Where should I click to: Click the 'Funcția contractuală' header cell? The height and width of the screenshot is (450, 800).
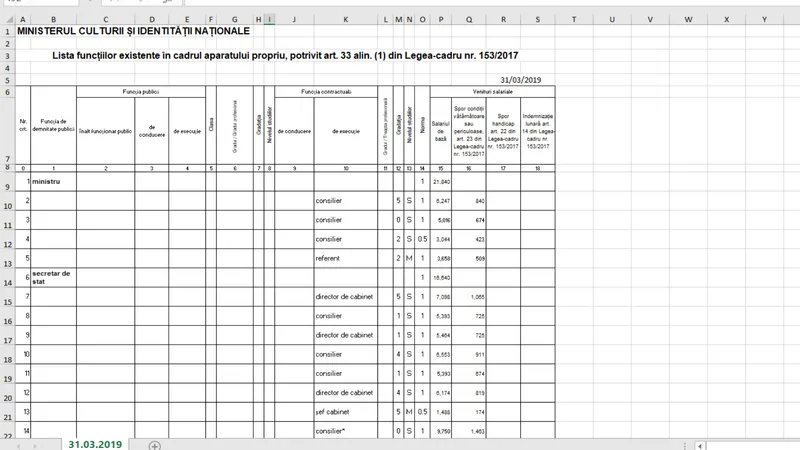(326, 92)
